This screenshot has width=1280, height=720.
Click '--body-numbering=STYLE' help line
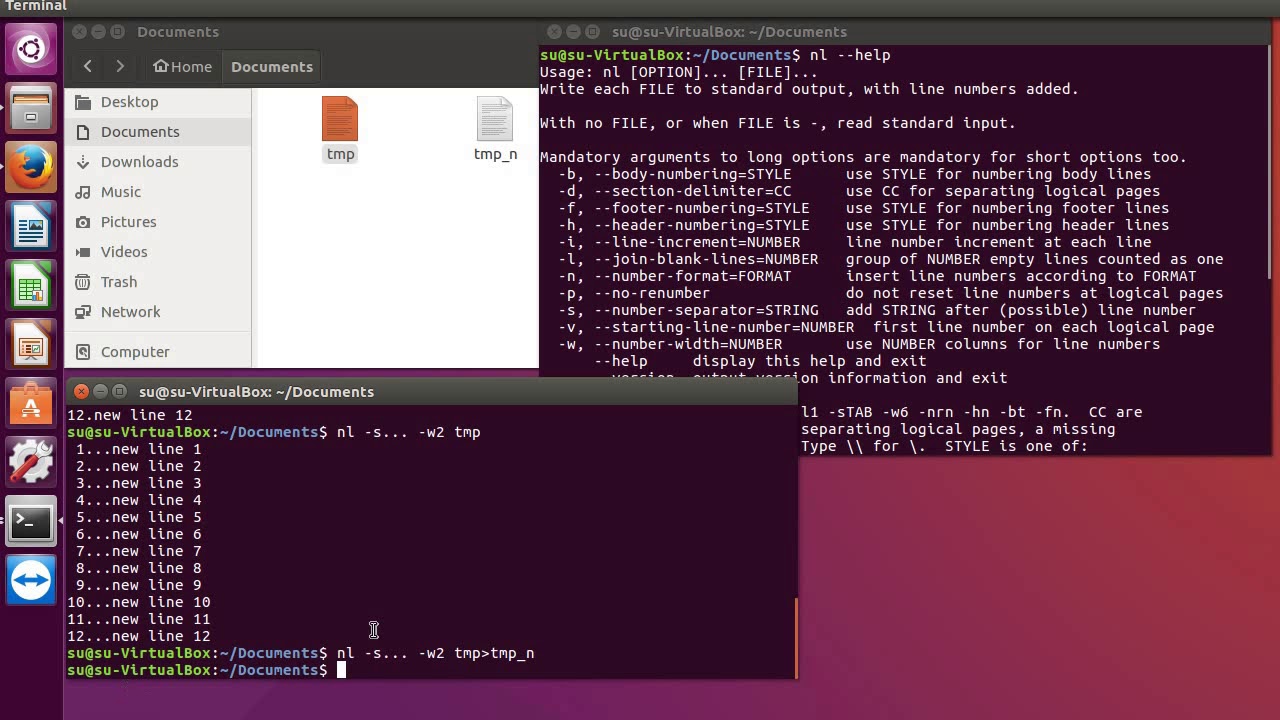coord(854,174)
